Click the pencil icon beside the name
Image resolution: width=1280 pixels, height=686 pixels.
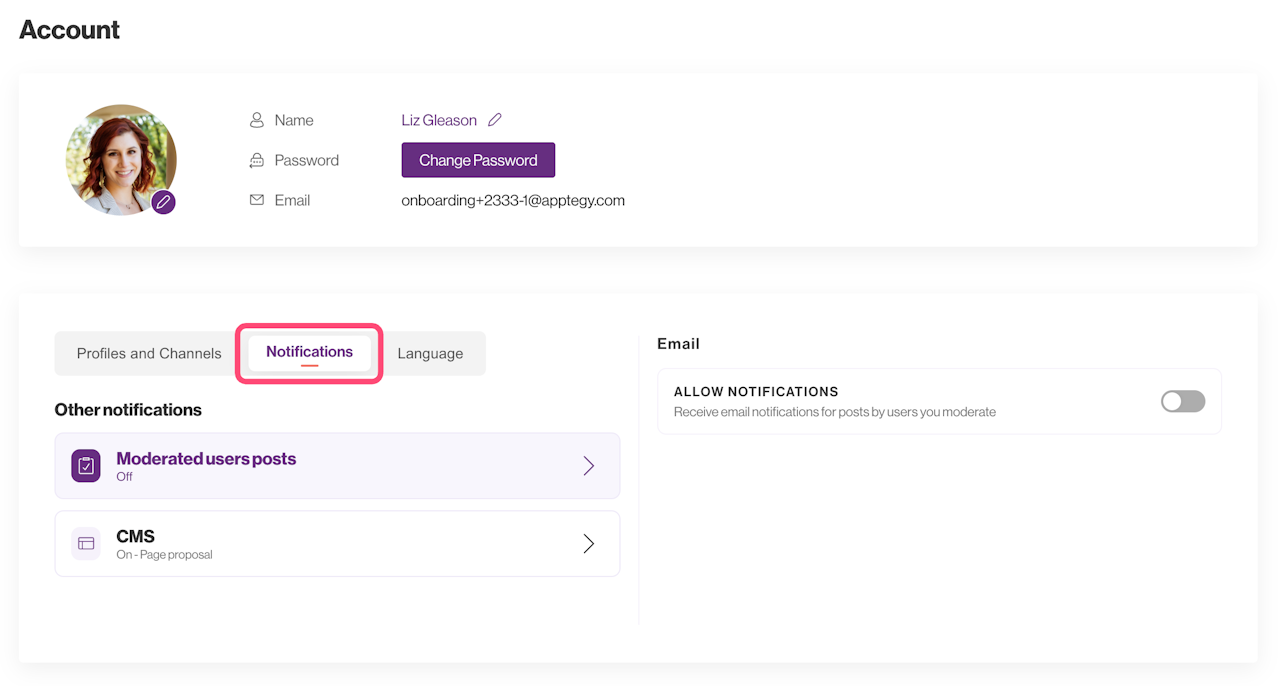click(495, 120)
